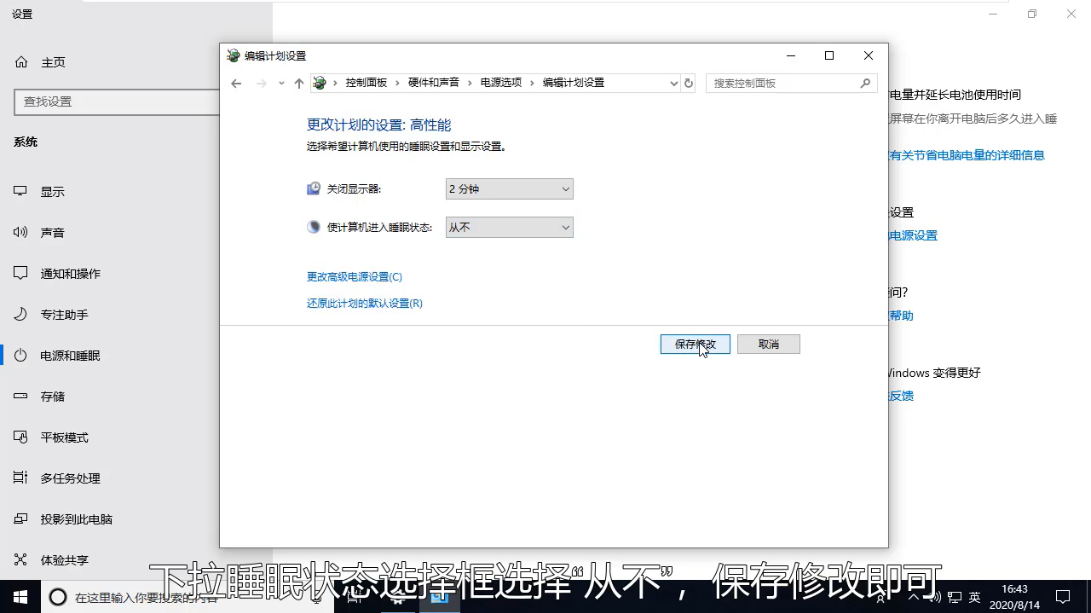Click the search magnifier in Control Panel
This screenshot has height=613, width=1091.
tap(866, 83)
